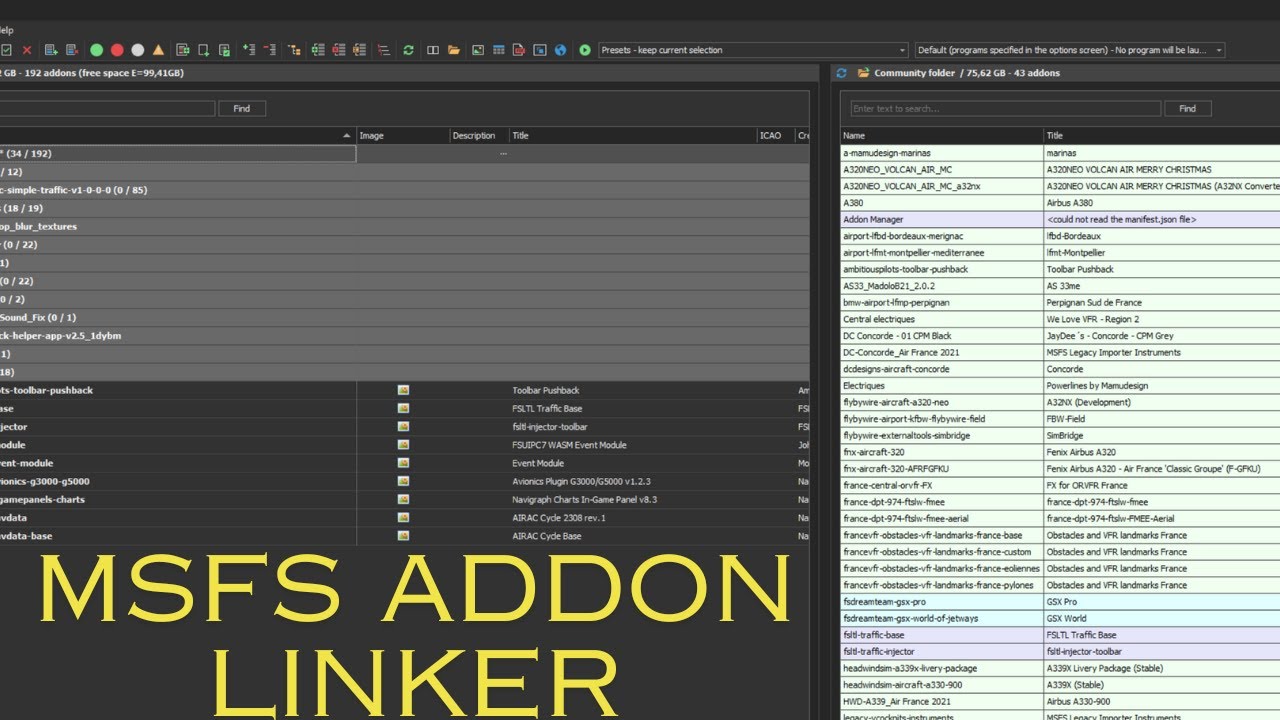Click the red circle status filter
The image size is (1280, 720).
[117, 50]
